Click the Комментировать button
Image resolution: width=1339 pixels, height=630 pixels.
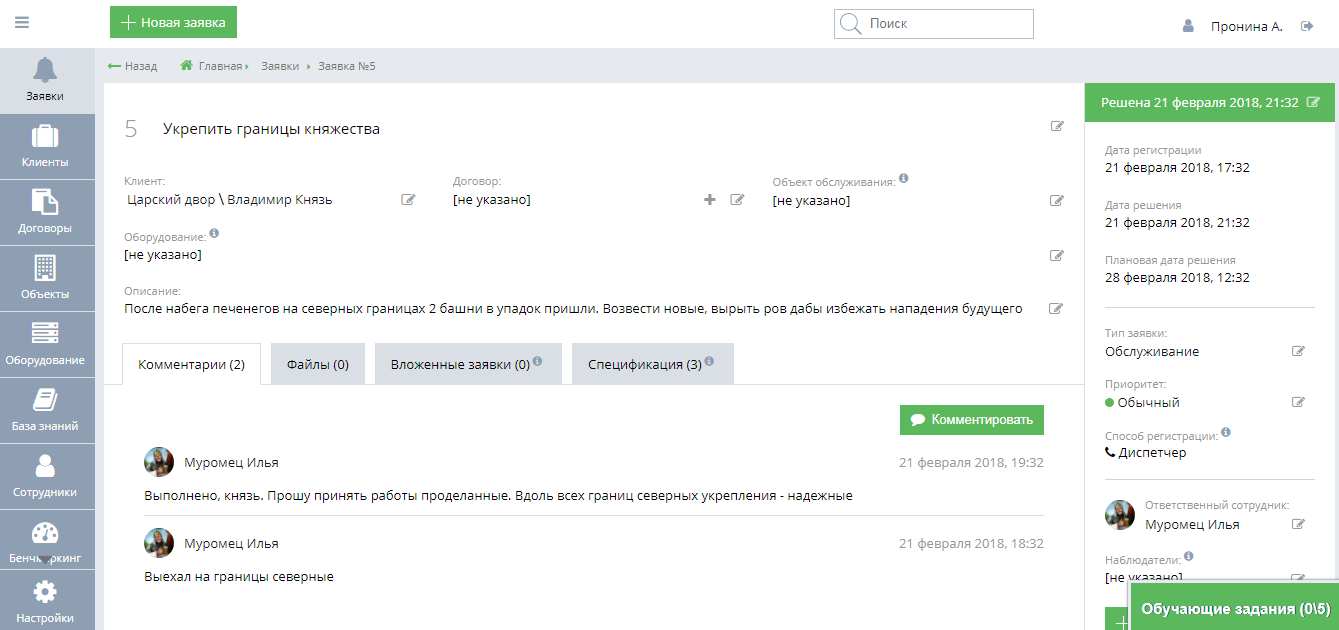pyautogui.click(x=970, y=419)
